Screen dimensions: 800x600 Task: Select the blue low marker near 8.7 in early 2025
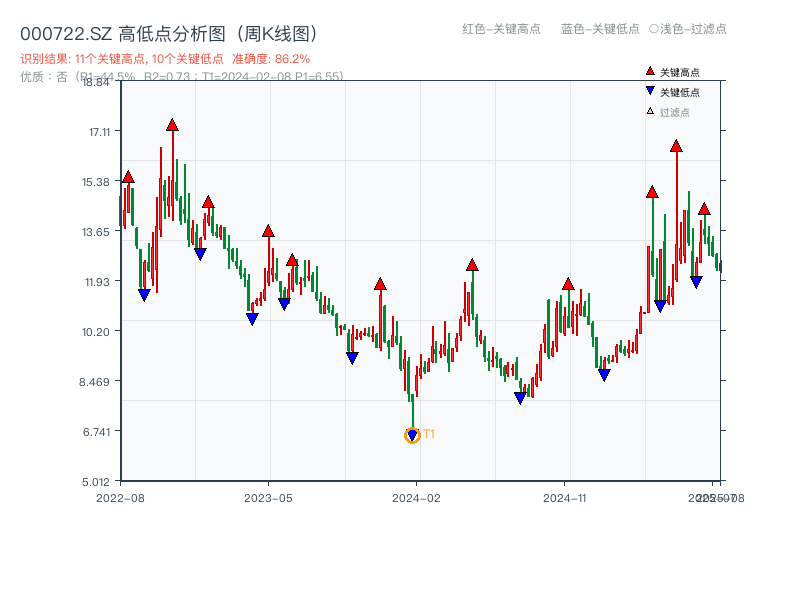pyautogui.click(x=604, y=375)
